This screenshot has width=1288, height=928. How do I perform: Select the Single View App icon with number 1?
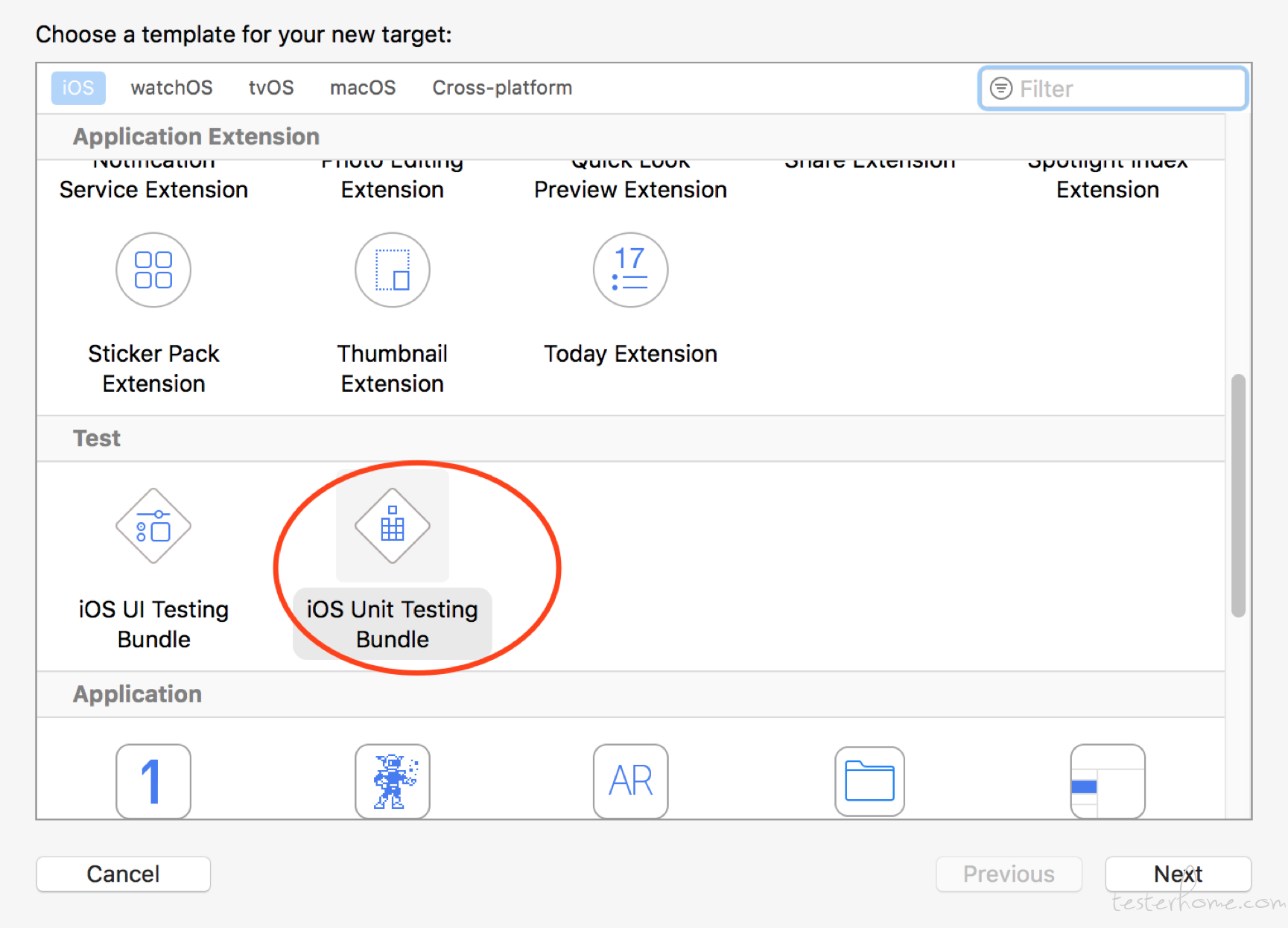pos(153,781)
